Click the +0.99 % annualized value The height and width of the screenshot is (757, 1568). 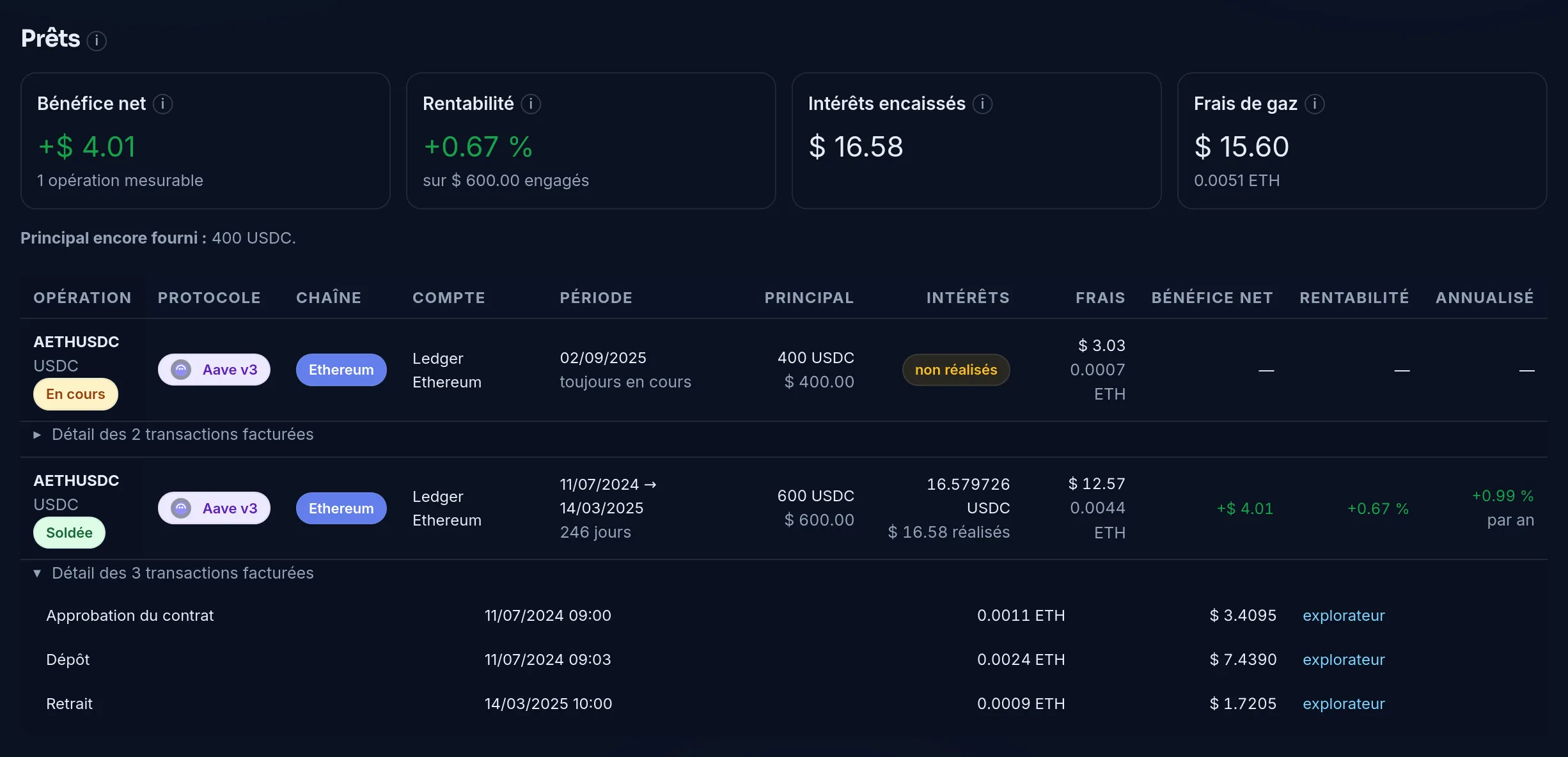[1503, 496]
